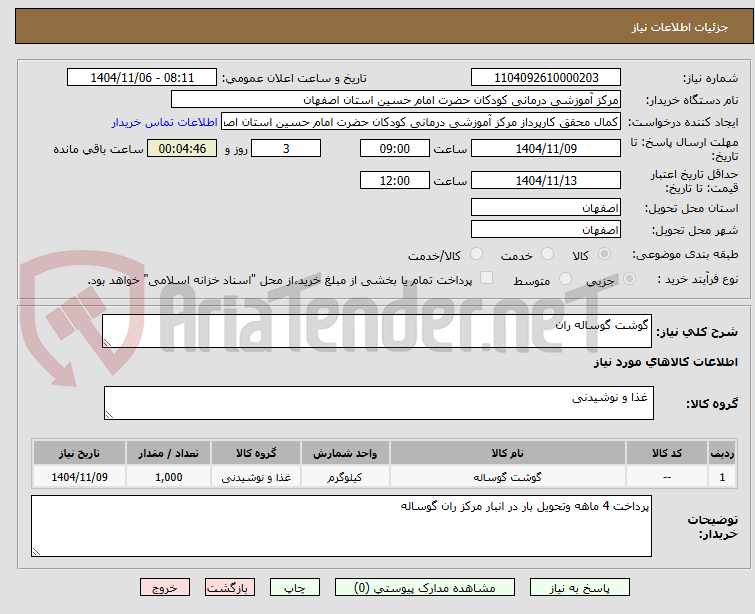This screenshot has width=755, height=614.
Task: Click the استان محل تحویل field
Action: [x=546, y=208]
